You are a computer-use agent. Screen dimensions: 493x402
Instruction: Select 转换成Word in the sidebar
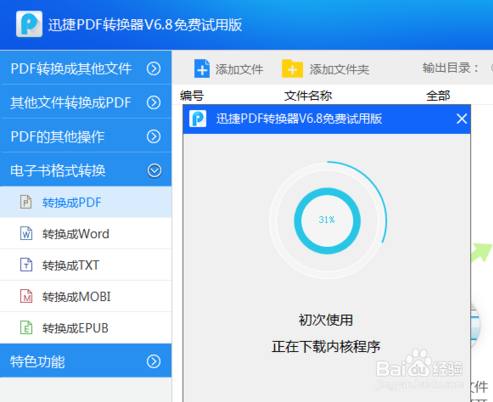coord(86,233)
